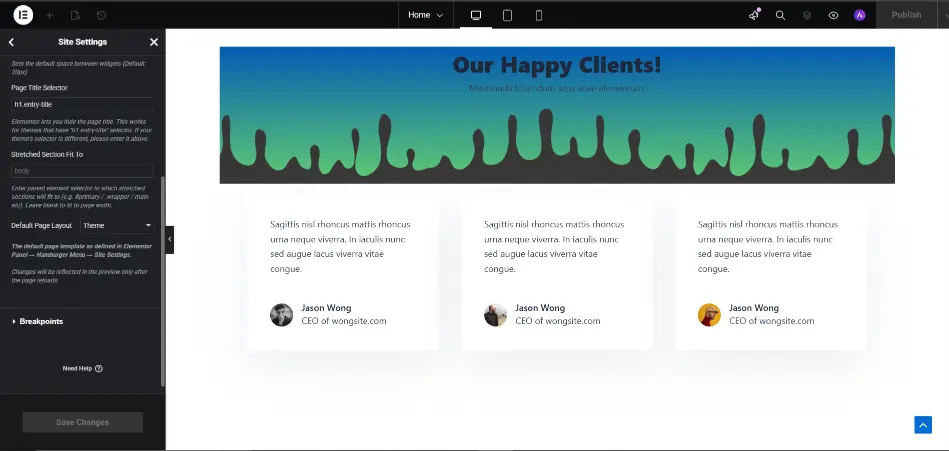Open the revision history icon

(102, 15)
